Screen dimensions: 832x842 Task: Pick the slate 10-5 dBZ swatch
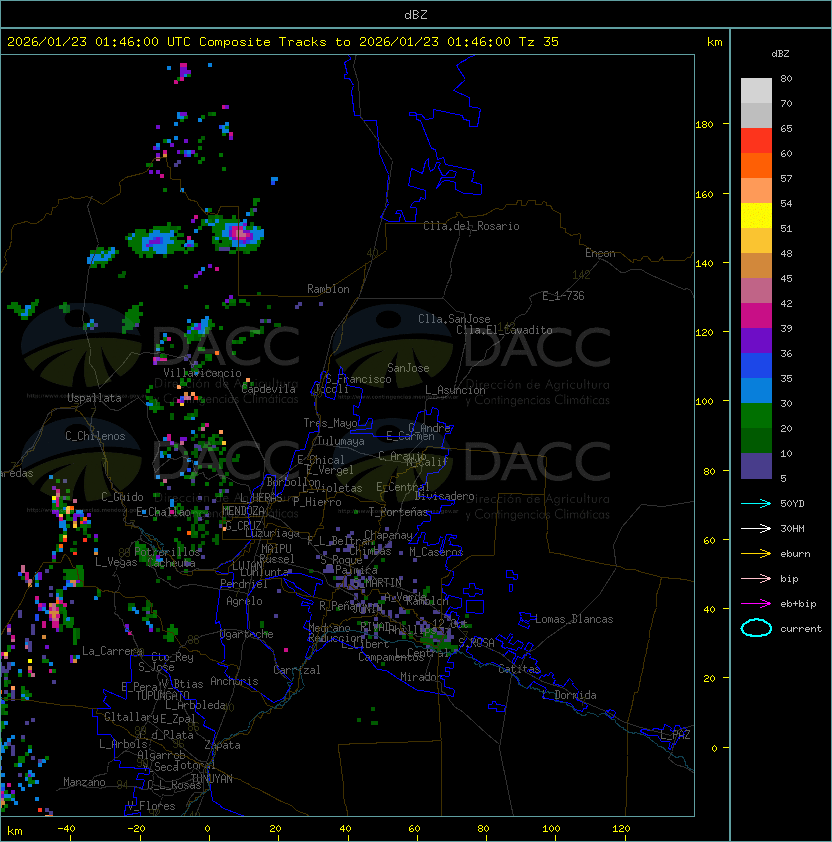pyautogui.click(x=756, y=466)
